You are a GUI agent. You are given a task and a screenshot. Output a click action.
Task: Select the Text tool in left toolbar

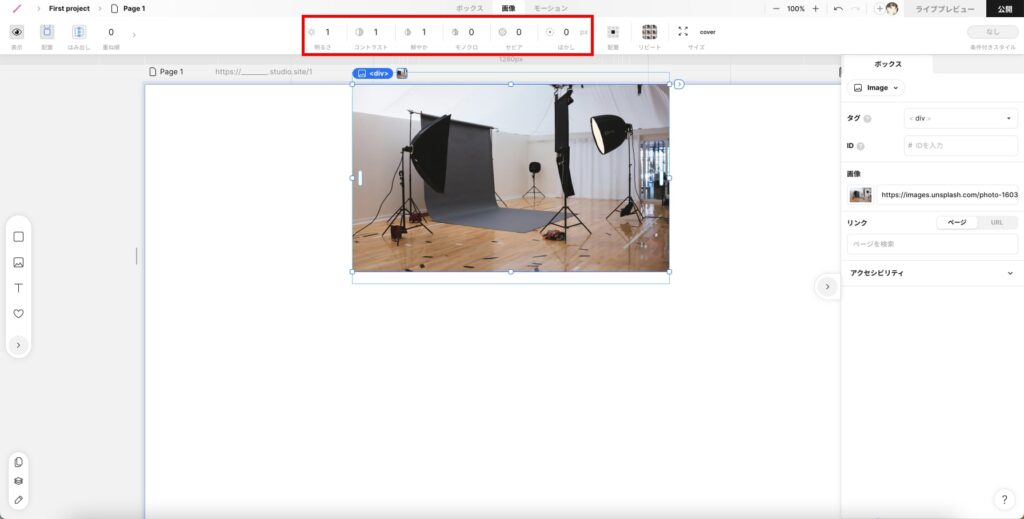tap(18, 288)
